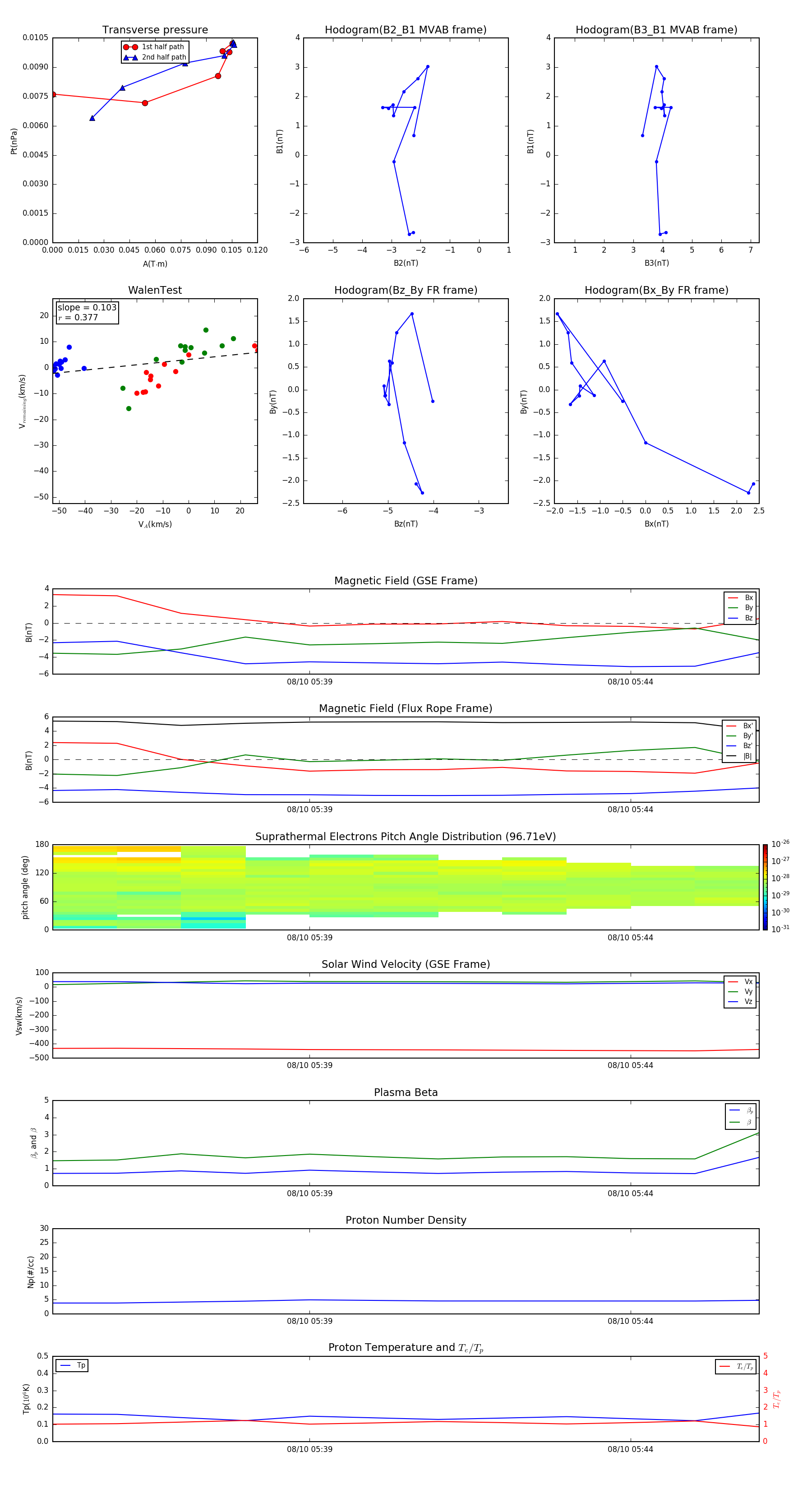812x1489 pixels.
Task: Click the 'Proton Number Density' title
Action: point(406,1220)
